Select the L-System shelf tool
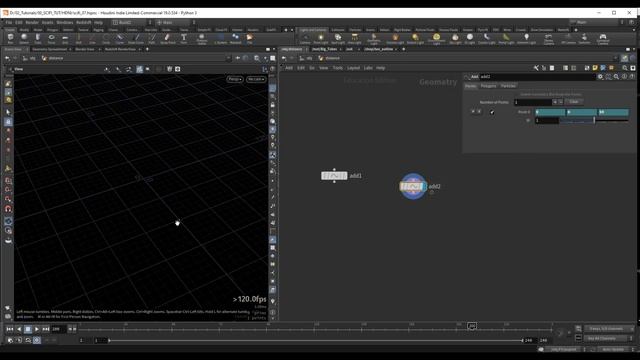 click(221, 38)
